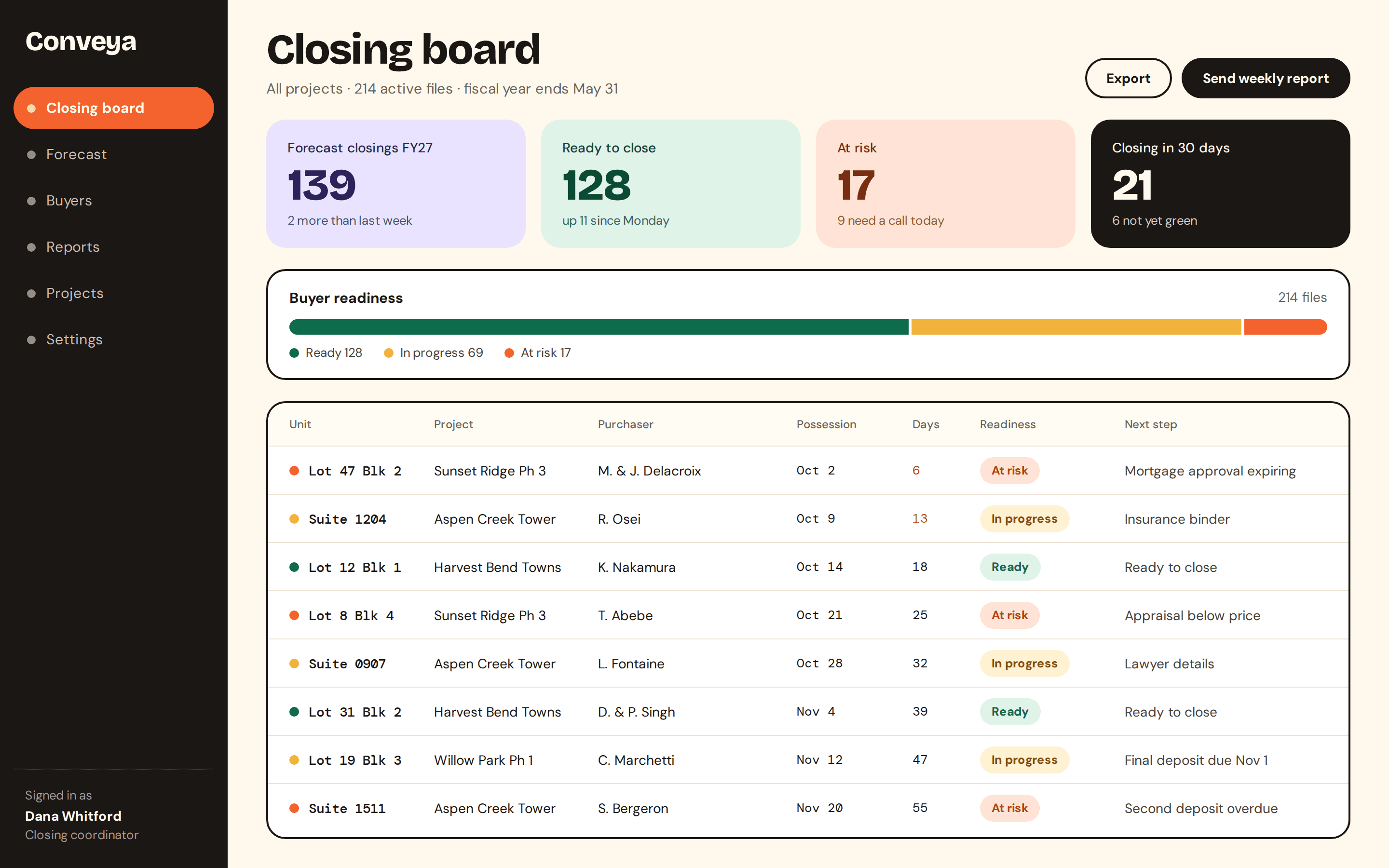1389x868 pixels.
Task: Send weekly report
Action: point(1266,78)
